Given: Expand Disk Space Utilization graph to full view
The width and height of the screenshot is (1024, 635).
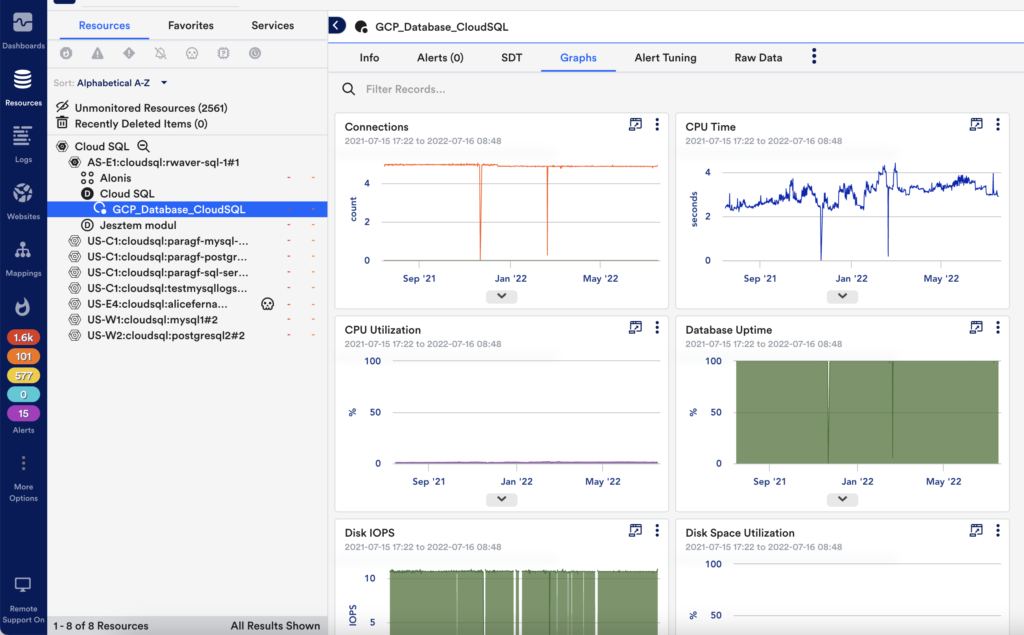Looking at the screenshot, I should tap(976, 530).
